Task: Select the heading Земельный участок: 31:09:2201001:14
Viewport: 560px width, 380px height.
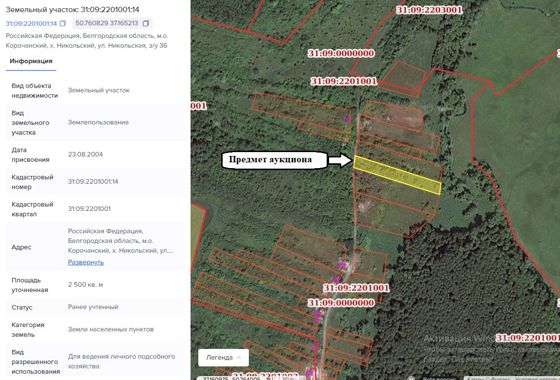Action: tap(72, 10)
